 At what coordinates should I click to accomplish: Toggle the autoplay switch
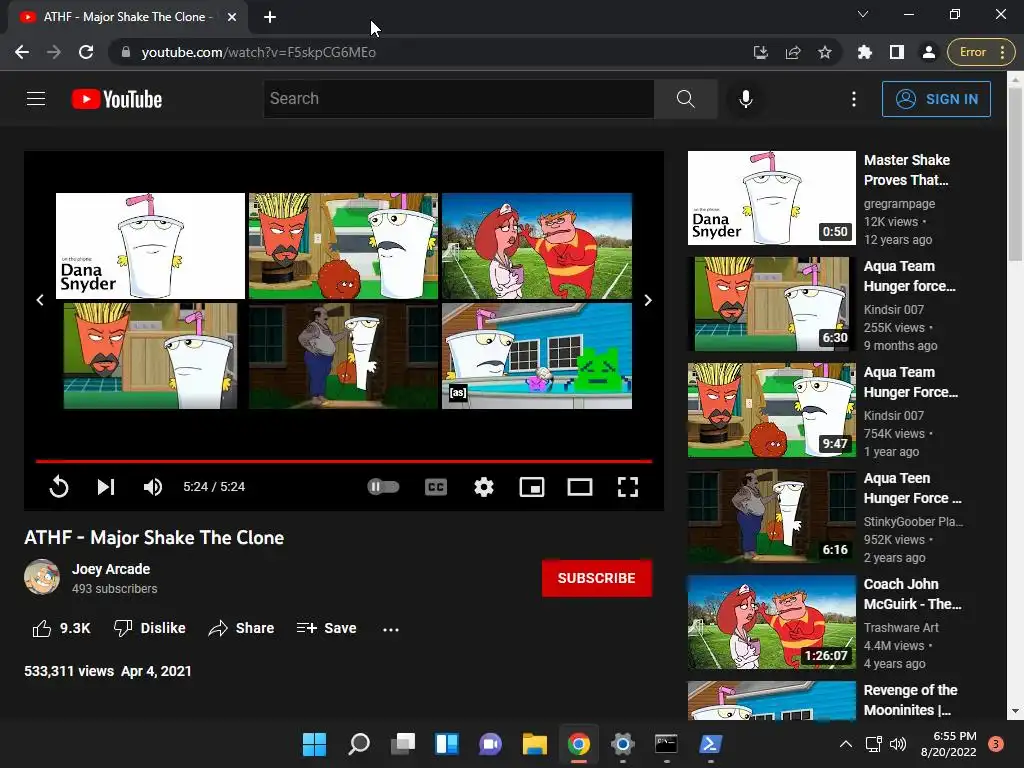(383, 487)
